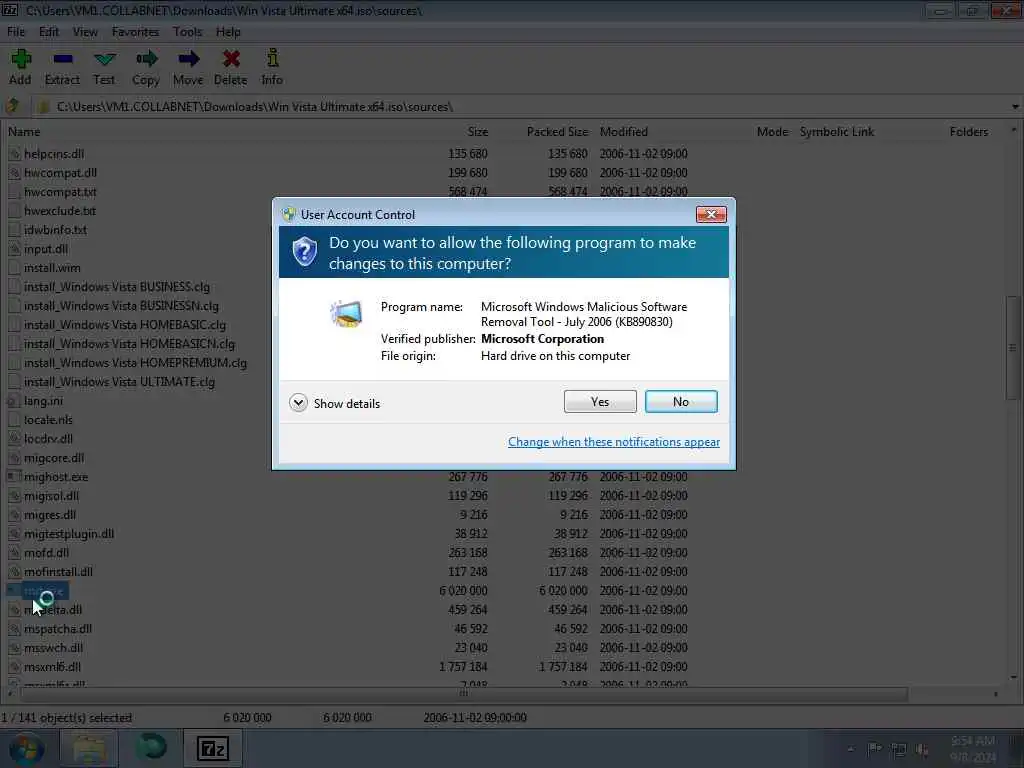This screenshot has height=768, width=1024.
Task: Sort by the Size column header
Action: coord(477,132)
